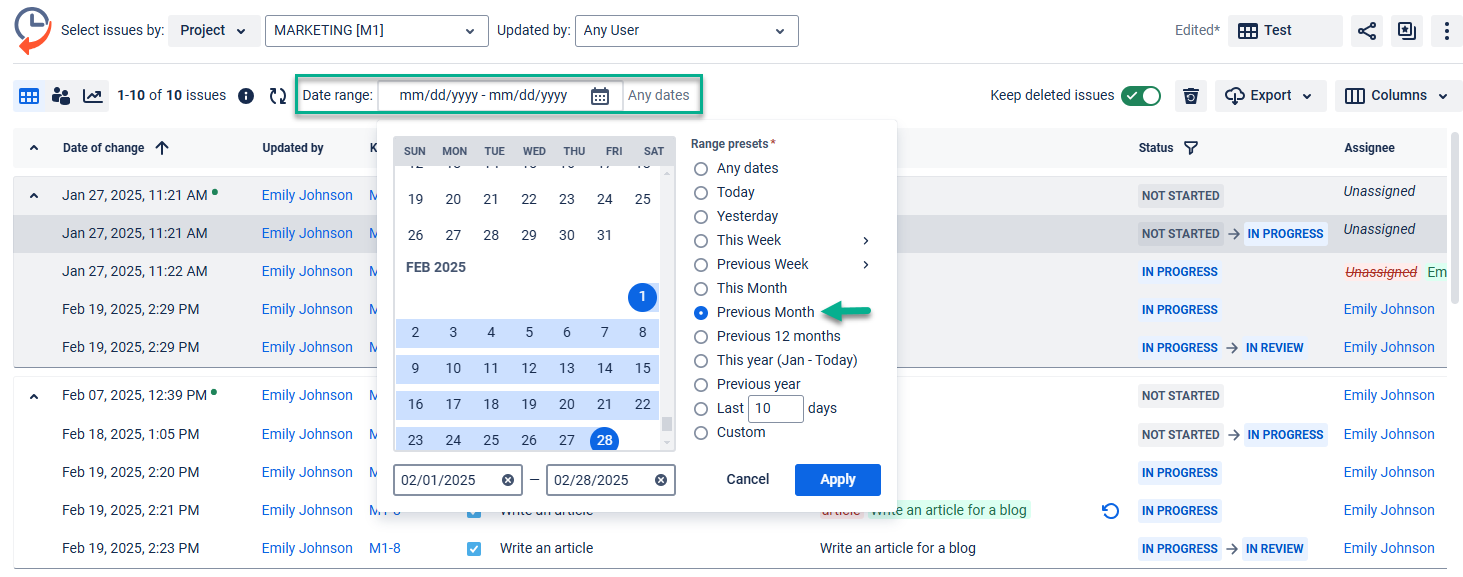Toggle the Keep deleted issues switch
Image resolution: width=1463 pixels, height=577 pixels.
1140,96
